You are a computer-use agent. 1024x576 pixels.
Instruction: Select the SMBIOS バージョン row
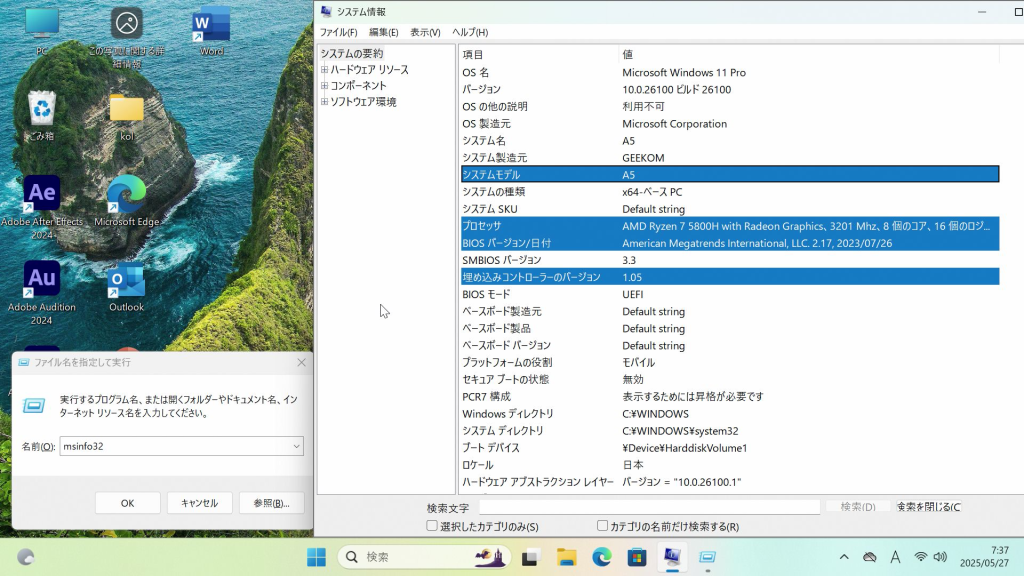(730, 260)
